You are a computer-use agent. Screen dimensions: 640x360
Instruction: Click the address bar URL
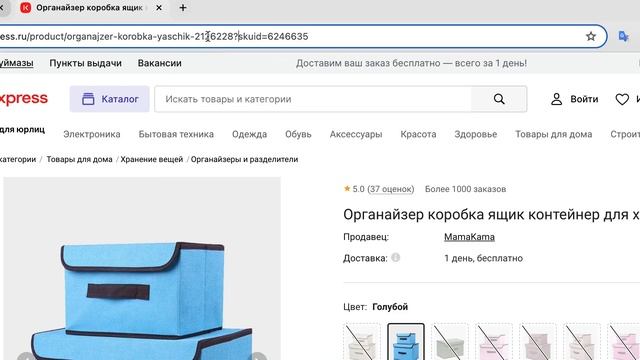pos(154,36)
